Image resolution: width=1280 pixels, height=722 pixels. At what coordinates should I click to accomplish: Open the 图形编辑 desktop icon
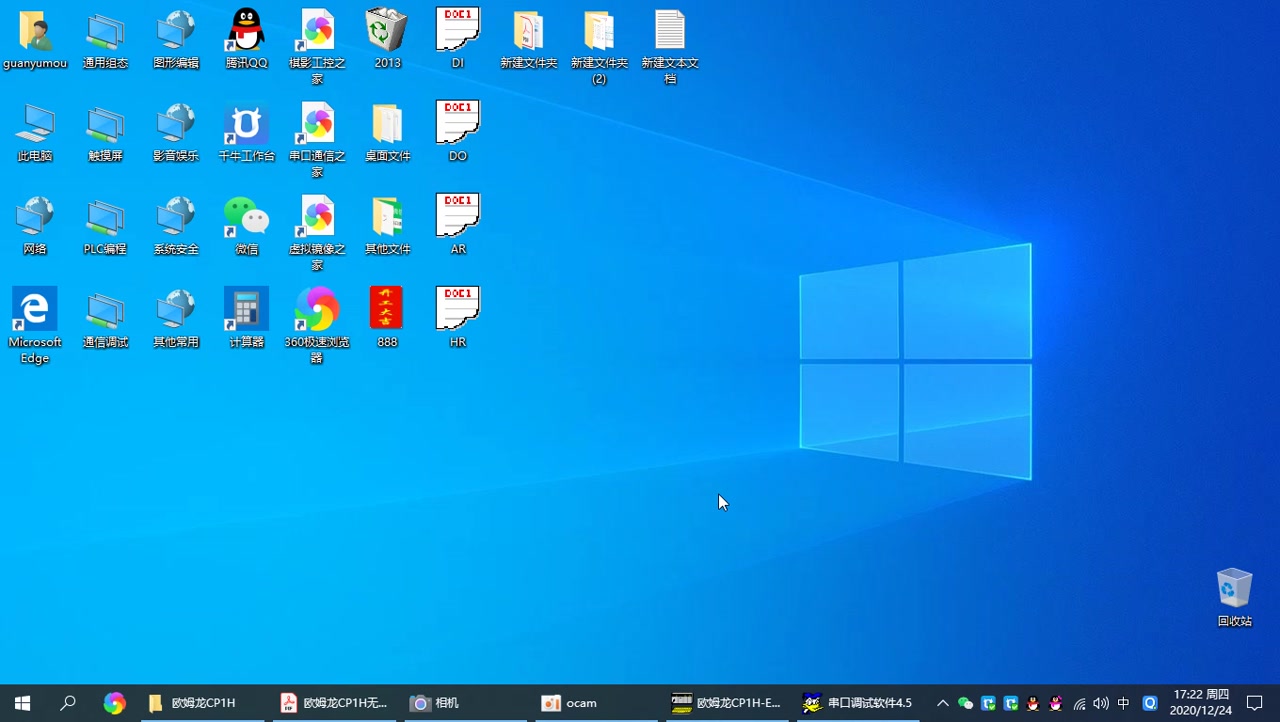[x=176, y=40]
